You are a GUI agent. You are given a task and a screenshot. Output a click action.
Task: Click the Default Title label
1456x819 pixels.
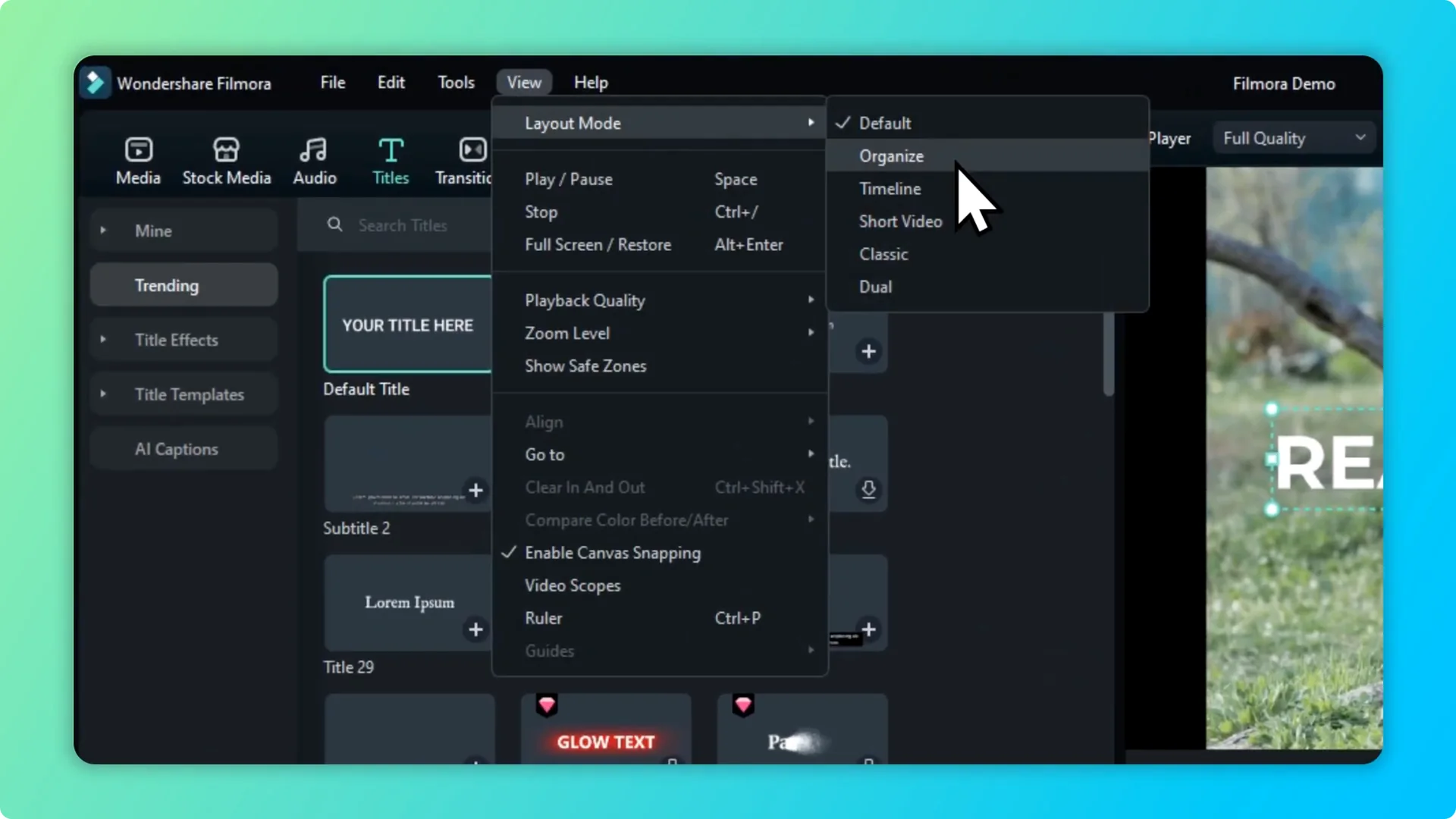(x=366, y=389)
